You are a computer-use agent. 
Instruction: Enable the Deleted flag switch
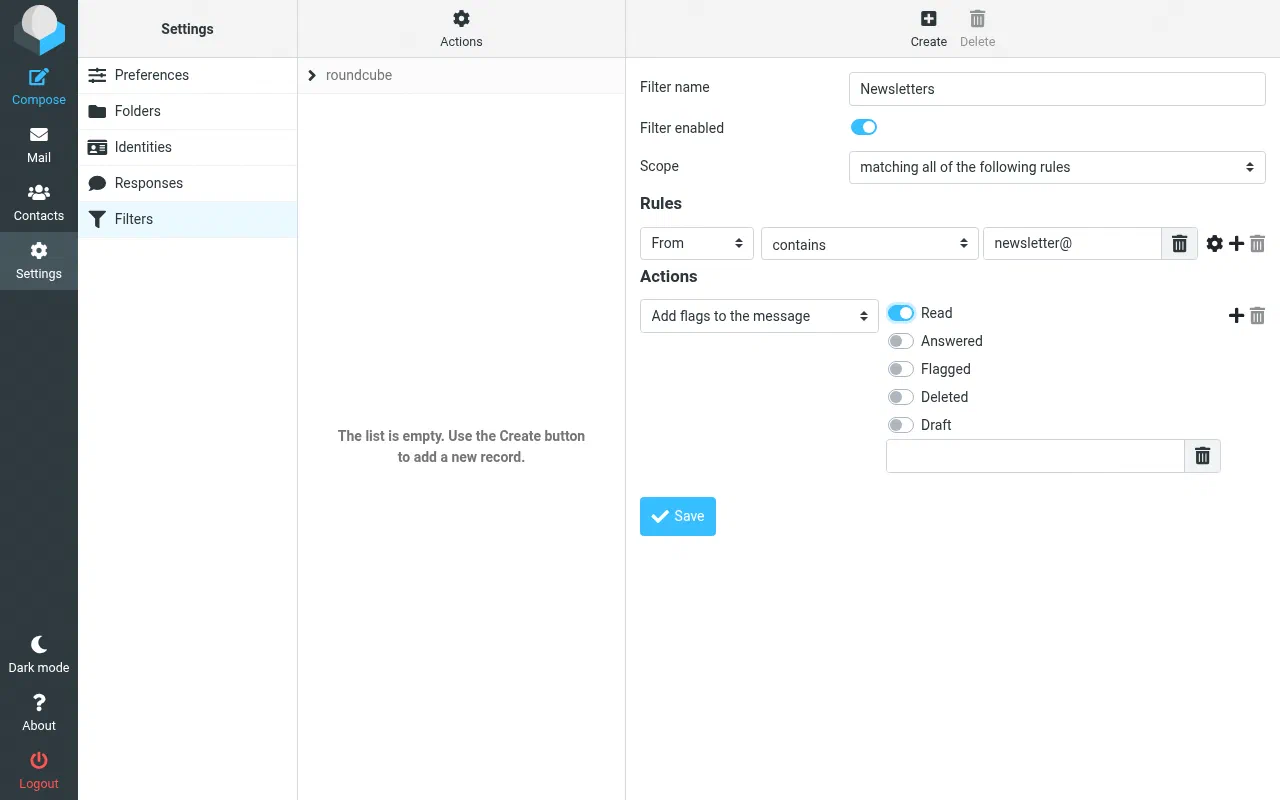[x=901, y=397]
